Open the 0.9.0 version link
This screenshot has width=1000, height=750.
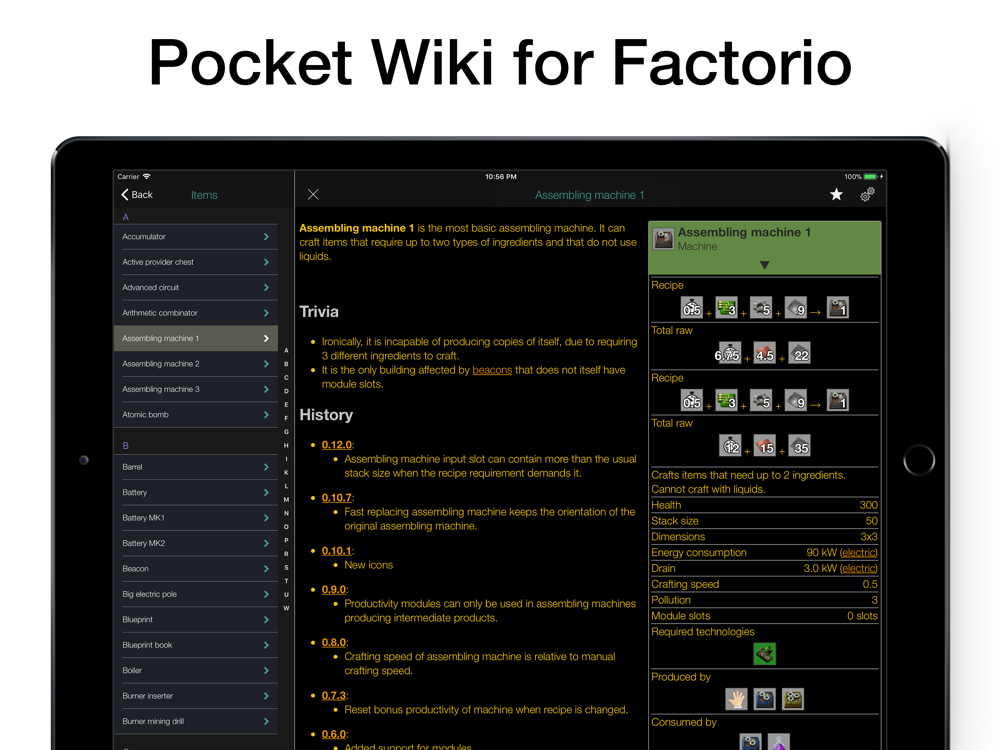pyautogui.click(x=334, y=589)
